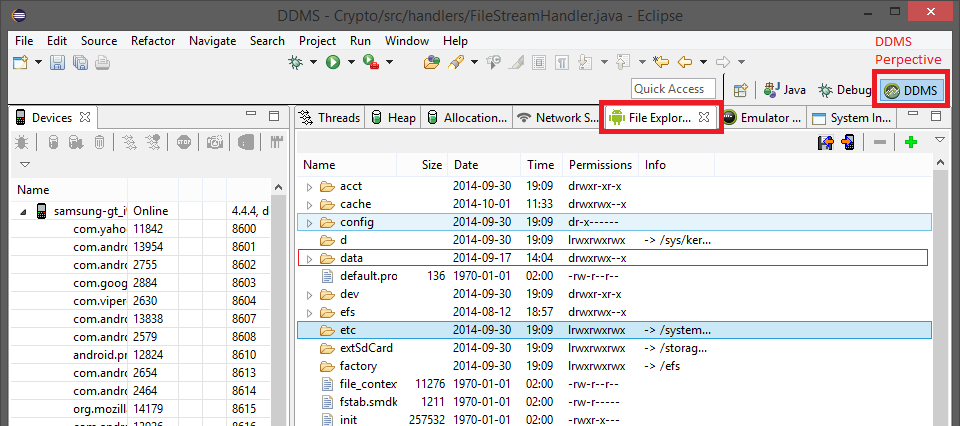Open the File menu
Viewport: 960px width, 426px height.
click(x=24, y=41)
